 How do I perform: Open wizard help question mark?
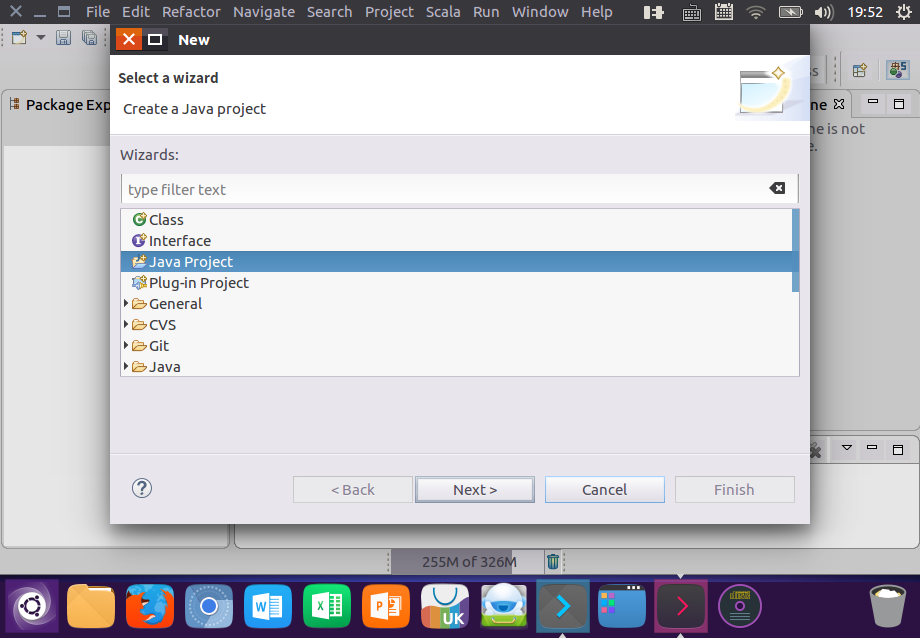click(141, 488)
